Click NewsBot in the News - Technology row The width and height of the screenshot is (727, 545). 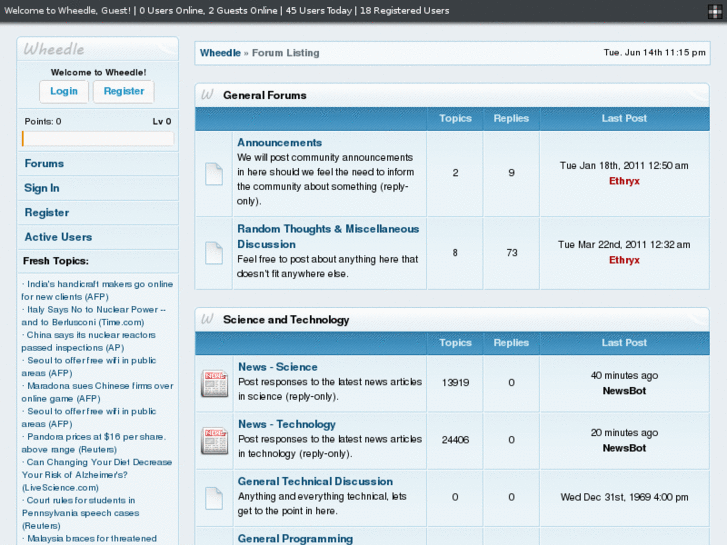624,448
